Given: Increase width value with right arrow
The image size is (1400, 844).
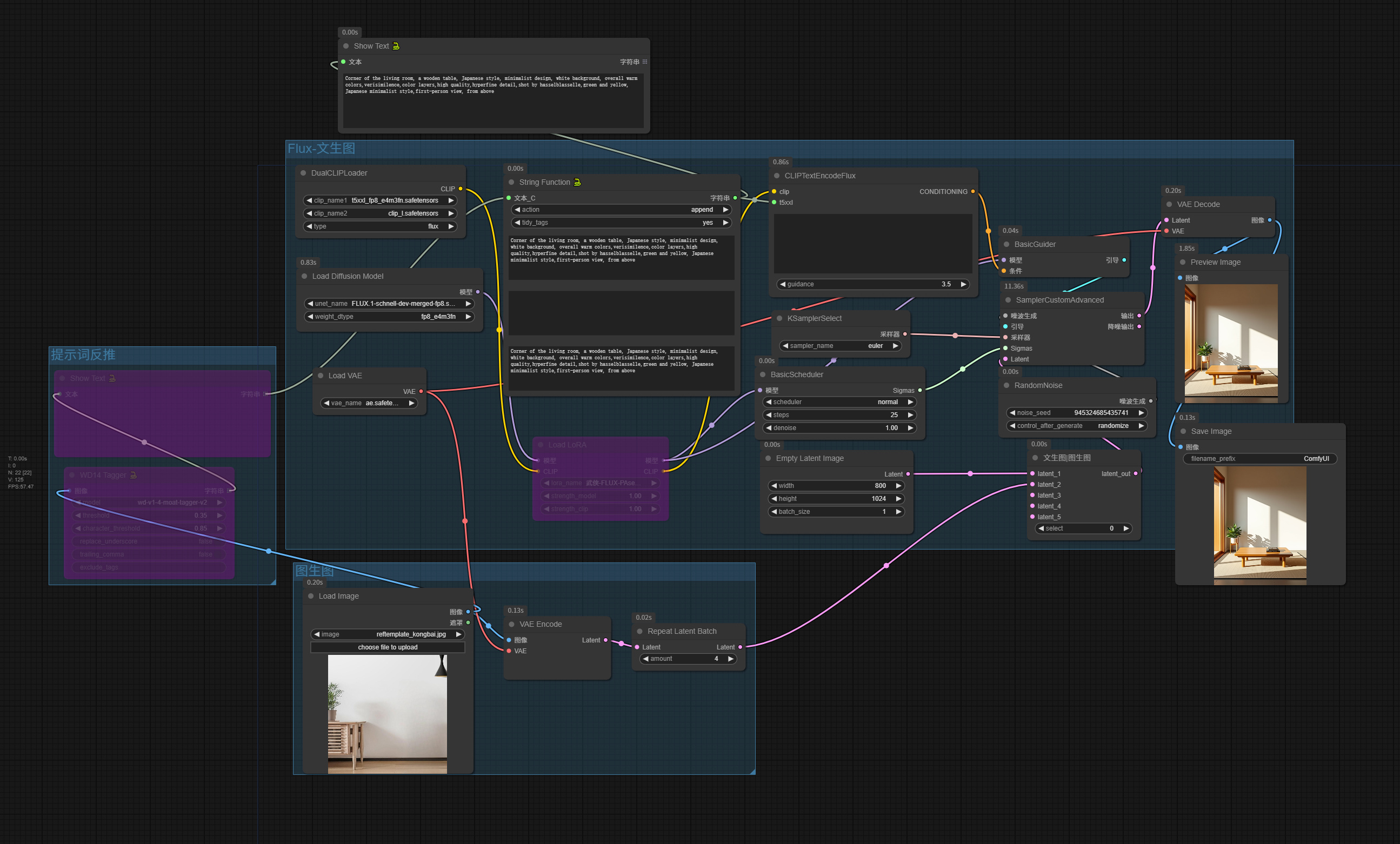Looking at the screenshot, I should 898,486.
